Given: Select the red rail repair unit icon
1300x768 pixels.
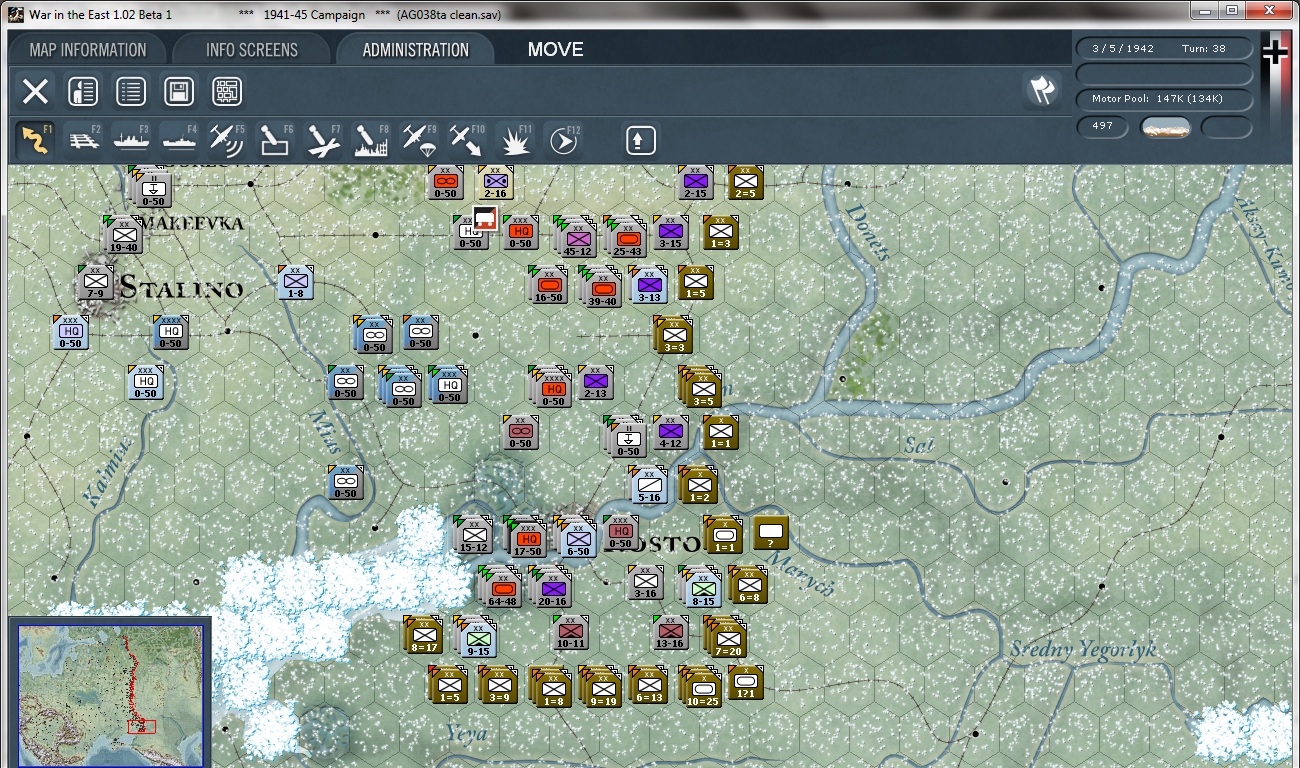Looking at the screenshot, I should [485, 218].
